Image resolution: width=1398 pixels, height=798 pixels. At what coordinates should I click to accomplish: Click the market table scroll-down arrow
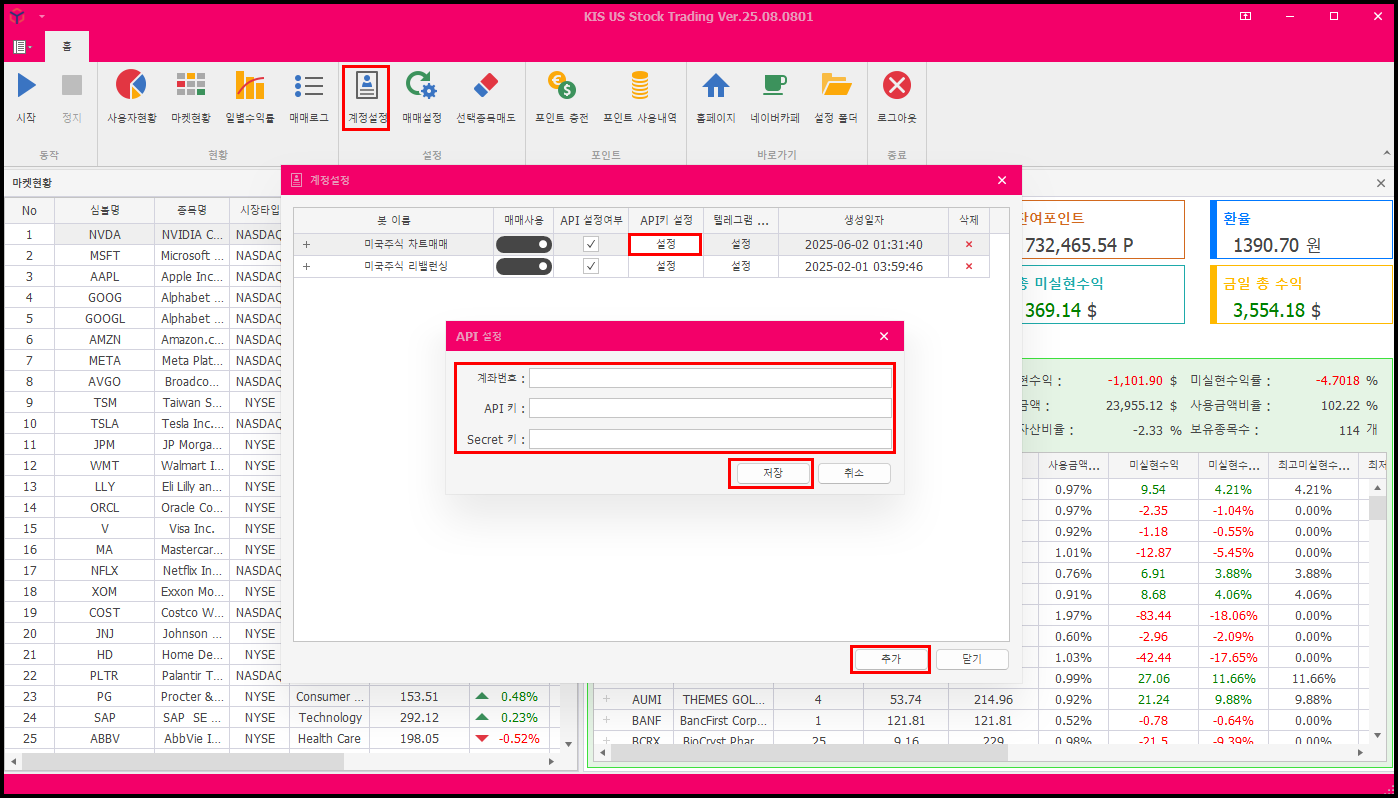pos(569,744)
